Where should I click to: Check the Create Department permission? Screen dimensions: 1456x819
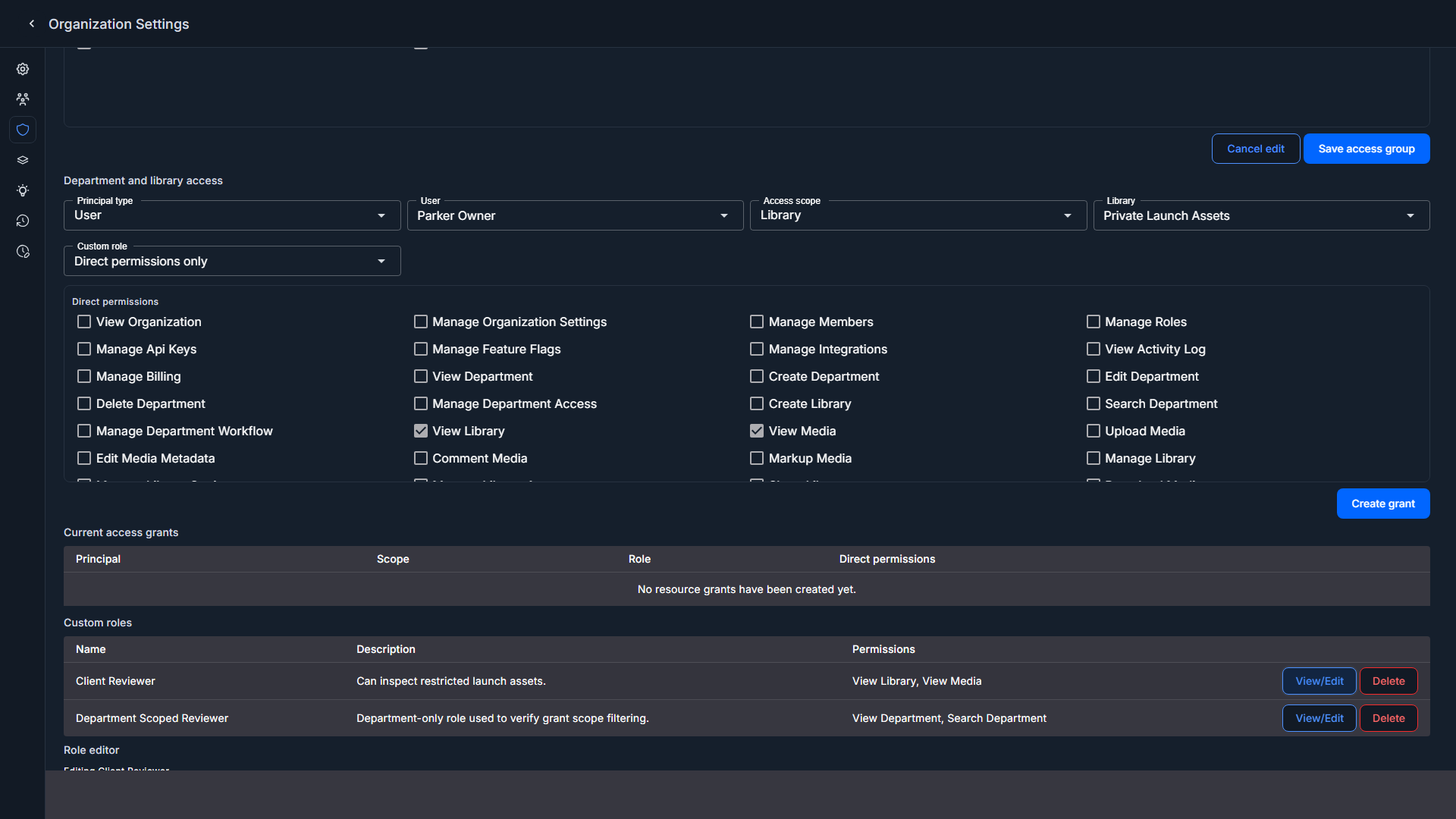[757, 376]
